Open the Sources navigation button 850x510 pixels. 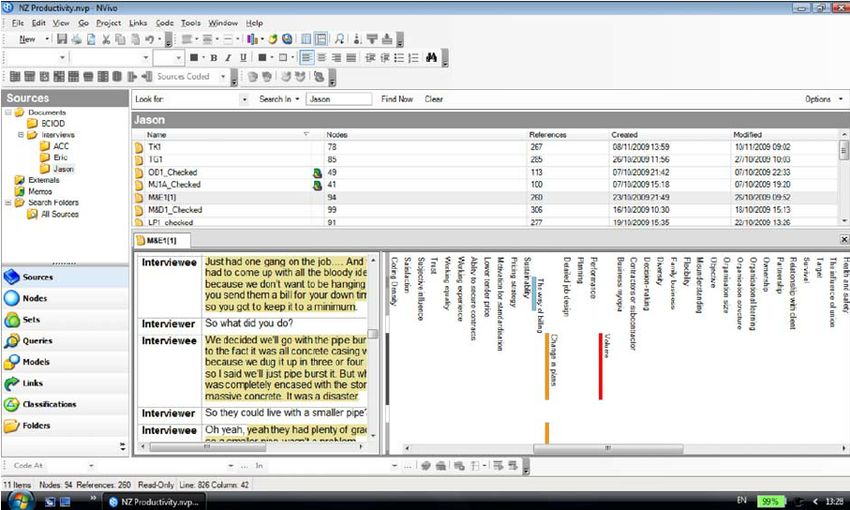click(x=65, y=277)
